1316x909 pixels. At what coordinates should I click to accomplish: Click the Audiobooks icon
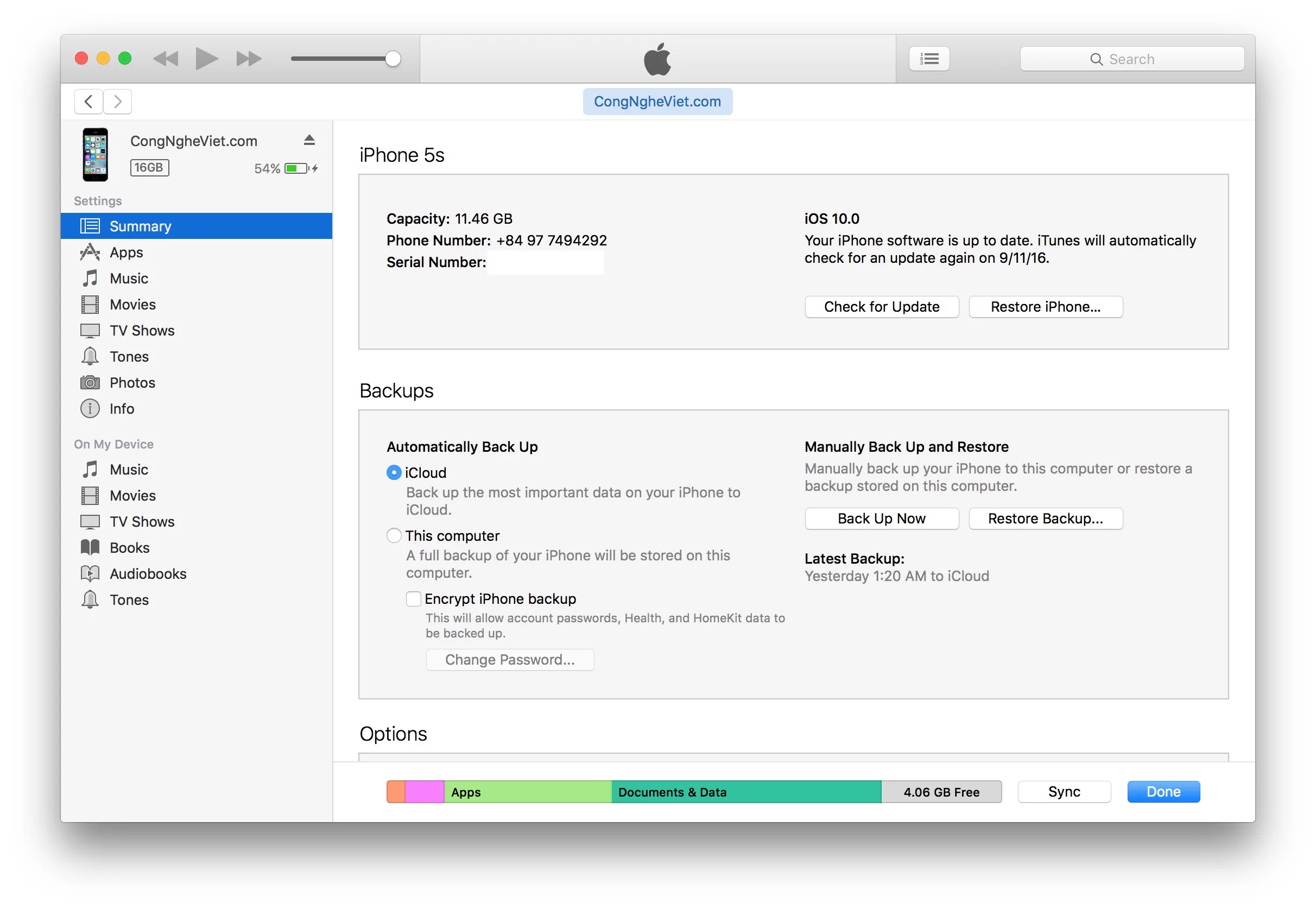90,574
